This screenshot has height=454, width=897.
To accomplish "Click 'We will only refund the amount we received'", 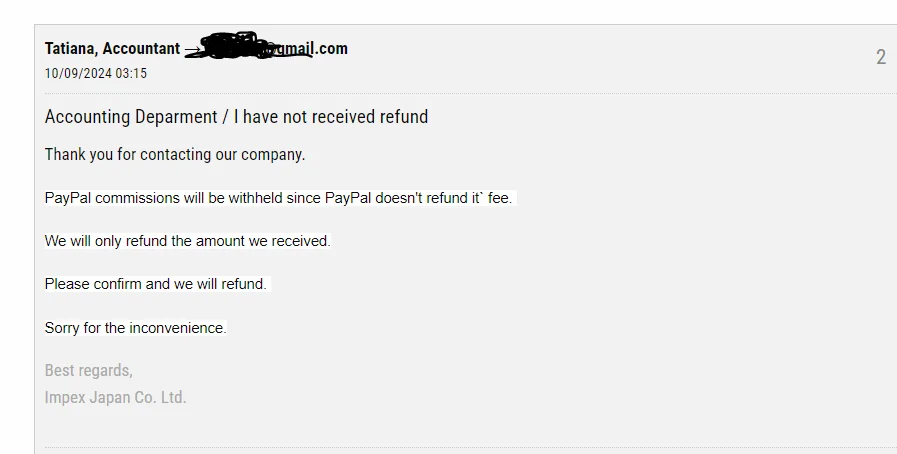I will pyautogui.click(x=188, y=241).
